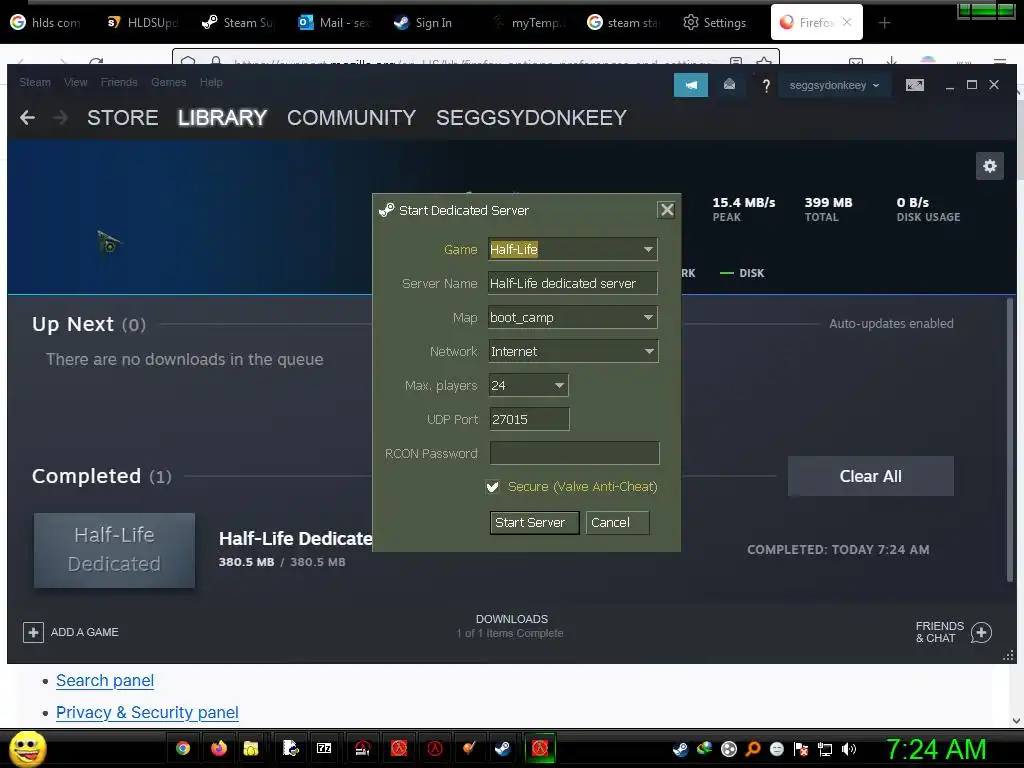The height and width of the screenshot is (768, 1024).
Task: Open the Steam menu
Action: [x=35, y=82]
